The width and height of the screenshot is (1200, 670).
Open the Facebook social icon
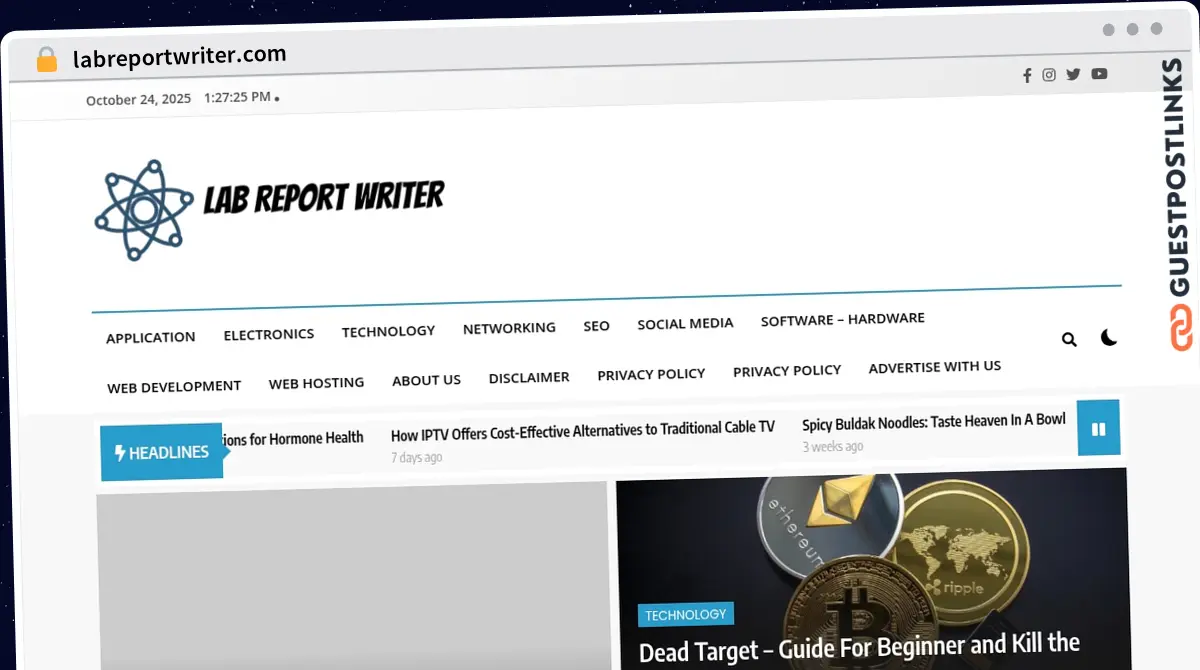point(1026,75)
